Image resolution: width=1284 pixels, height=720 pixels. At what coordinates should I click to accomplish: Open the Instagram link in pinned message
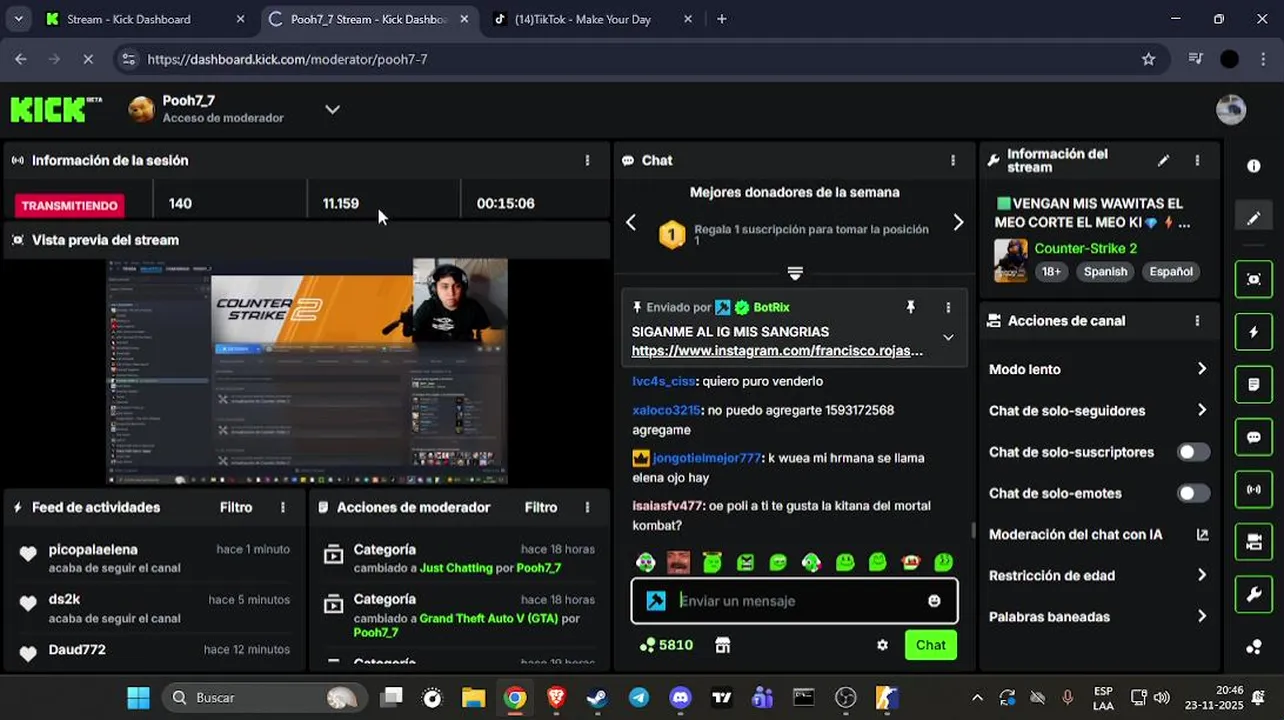[x=777, y=351]
